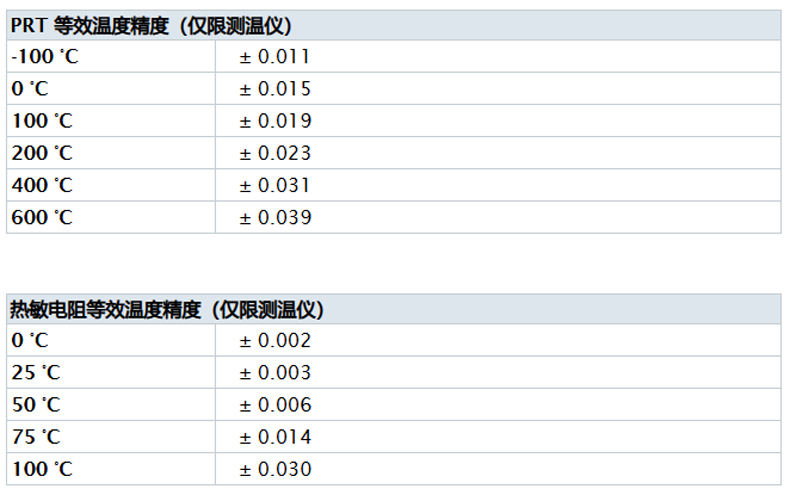Select the ± 0.030 accuracy cell
Screen dimensions: 790x495
pos(275,469)
